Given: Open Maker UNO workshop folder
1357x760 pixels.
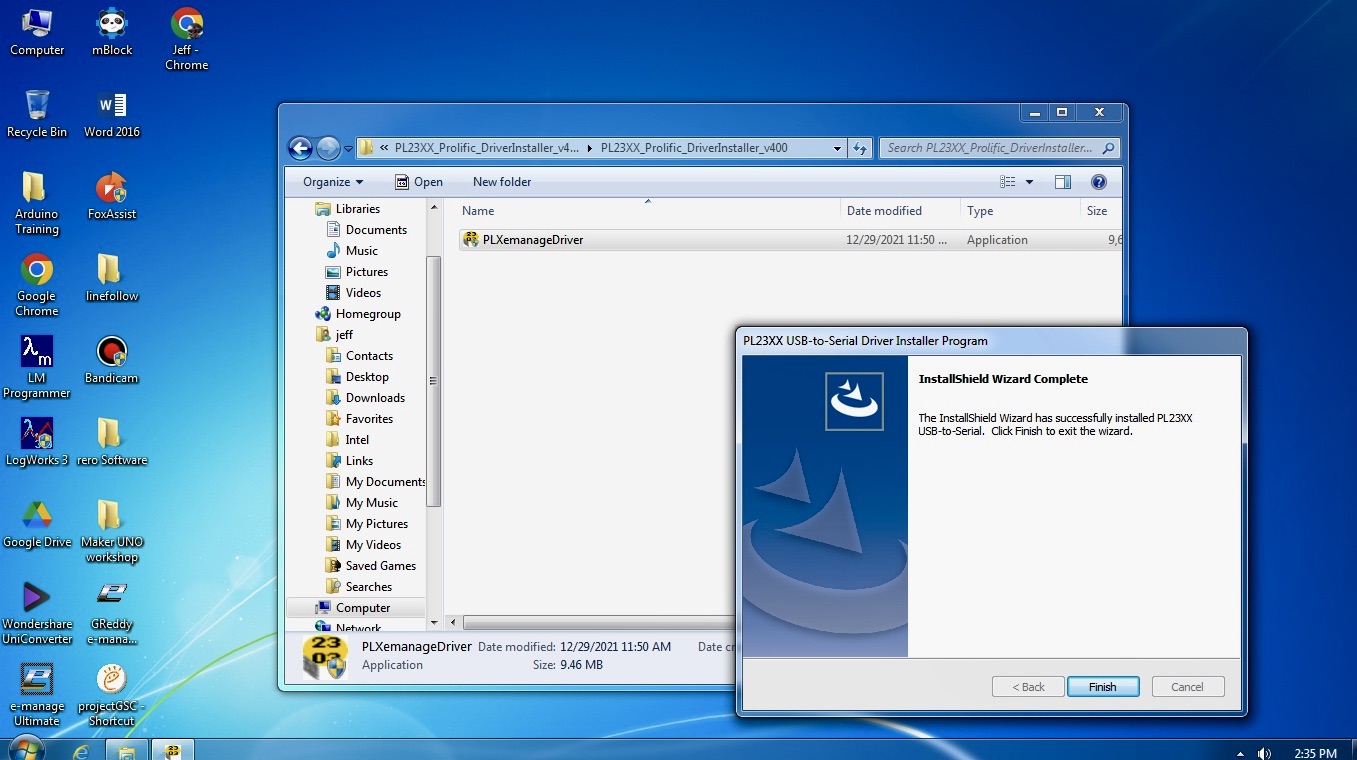Looking at the screenshot, I should tap(112, 531).
